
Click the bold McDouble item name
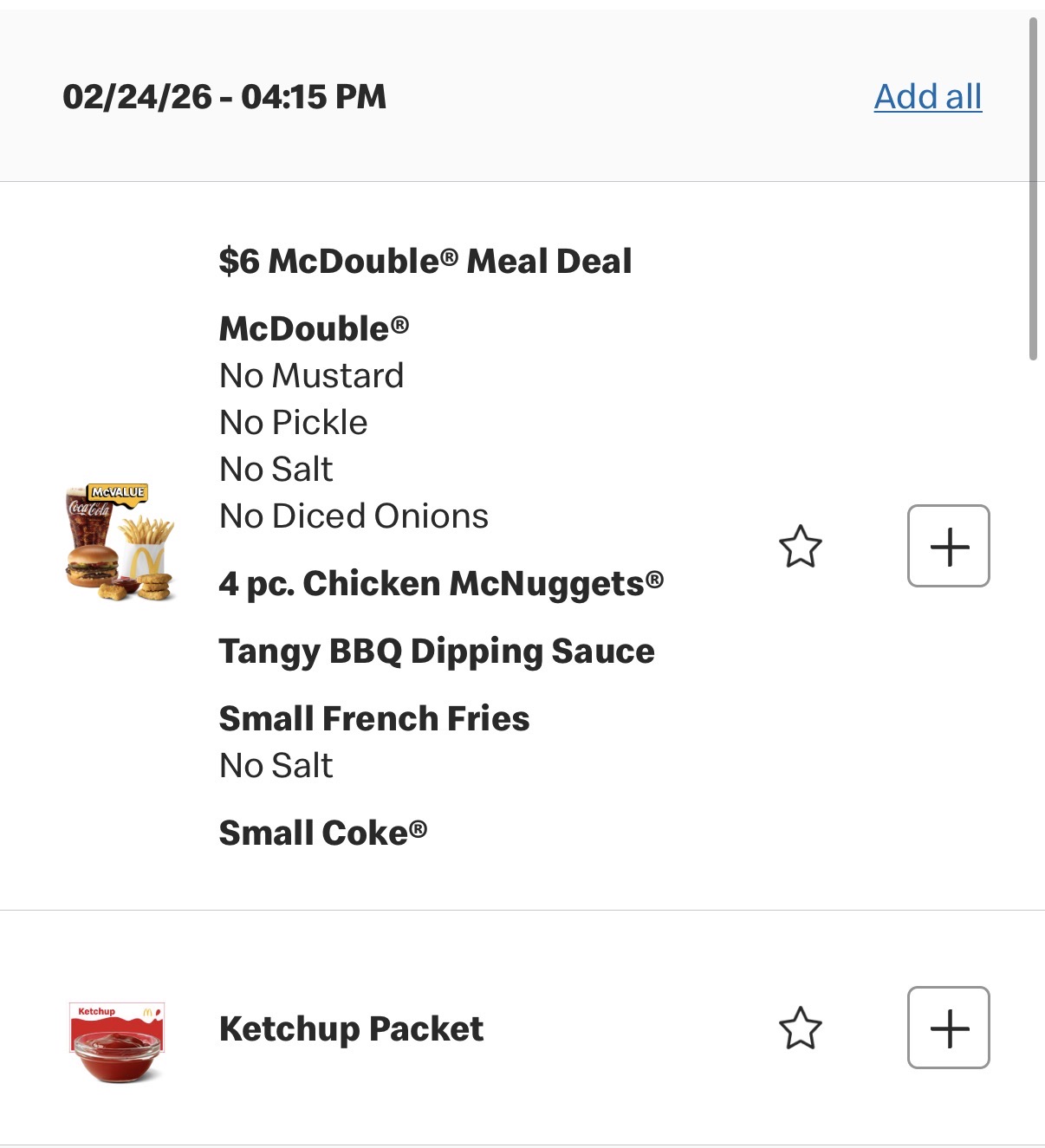tap(314, 329)
